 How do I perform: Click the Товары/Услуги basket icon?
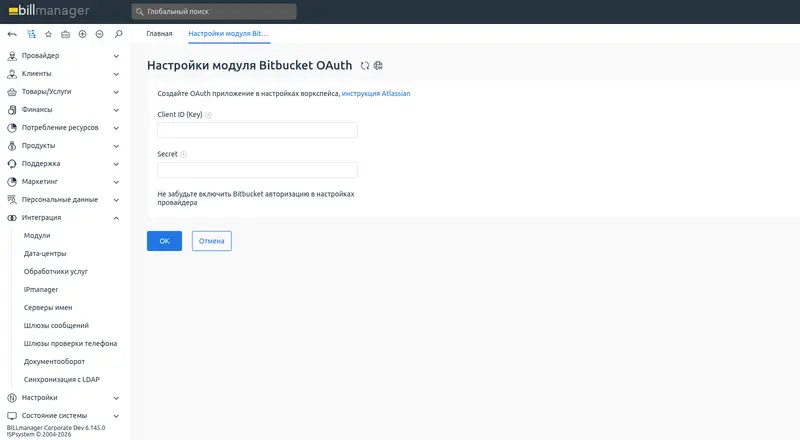[12, 92]
